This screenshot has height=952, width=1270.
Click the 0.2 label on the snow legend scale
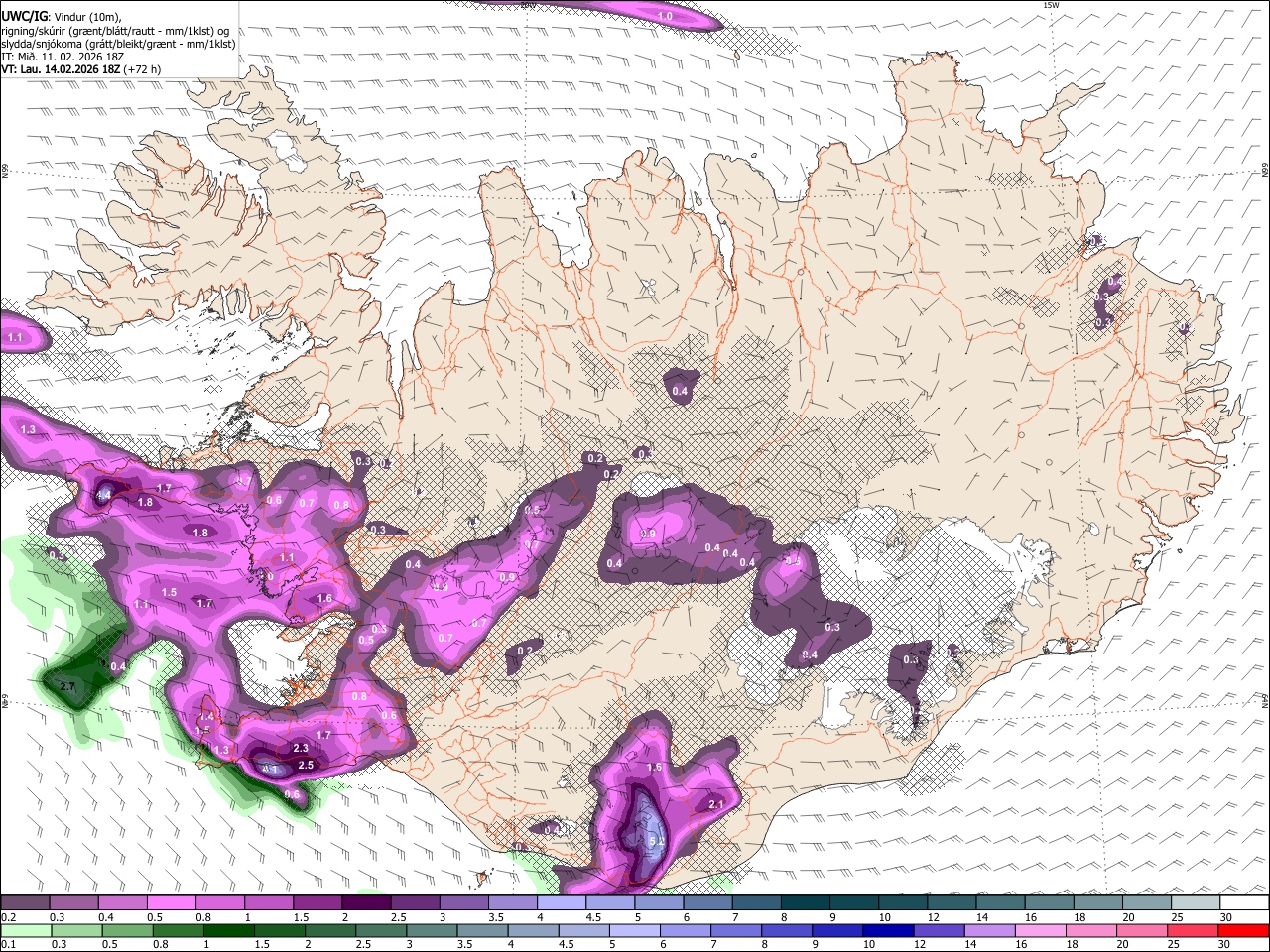pos(7,917)
